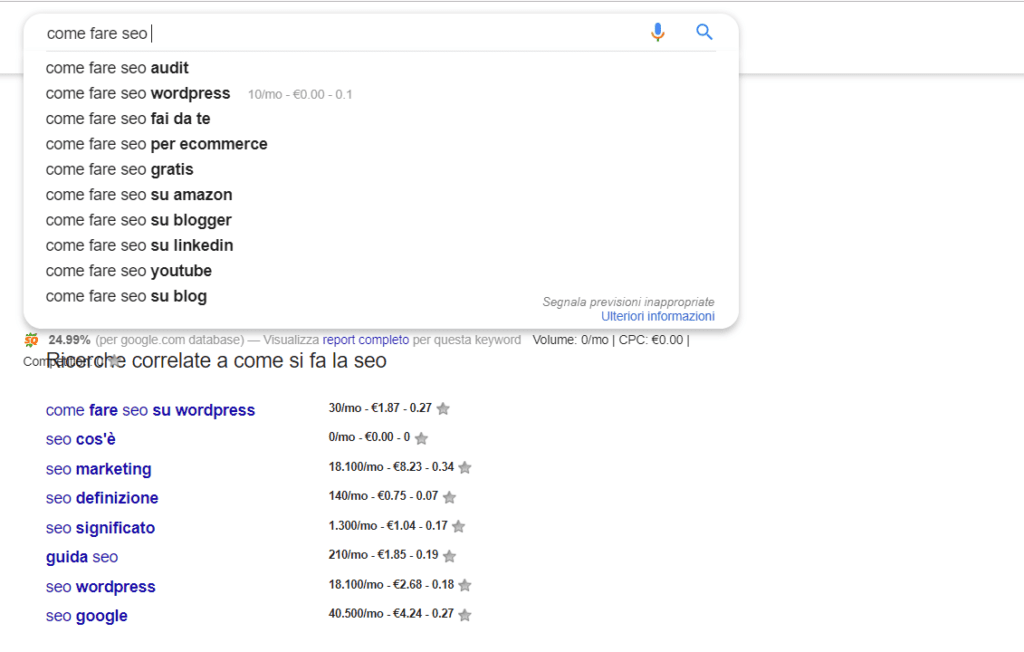Pick suggestion 'come fare seo youtube'
The width and height of the screenshot is (1024, 652).
pyautogui.click(x=128, y=271)
